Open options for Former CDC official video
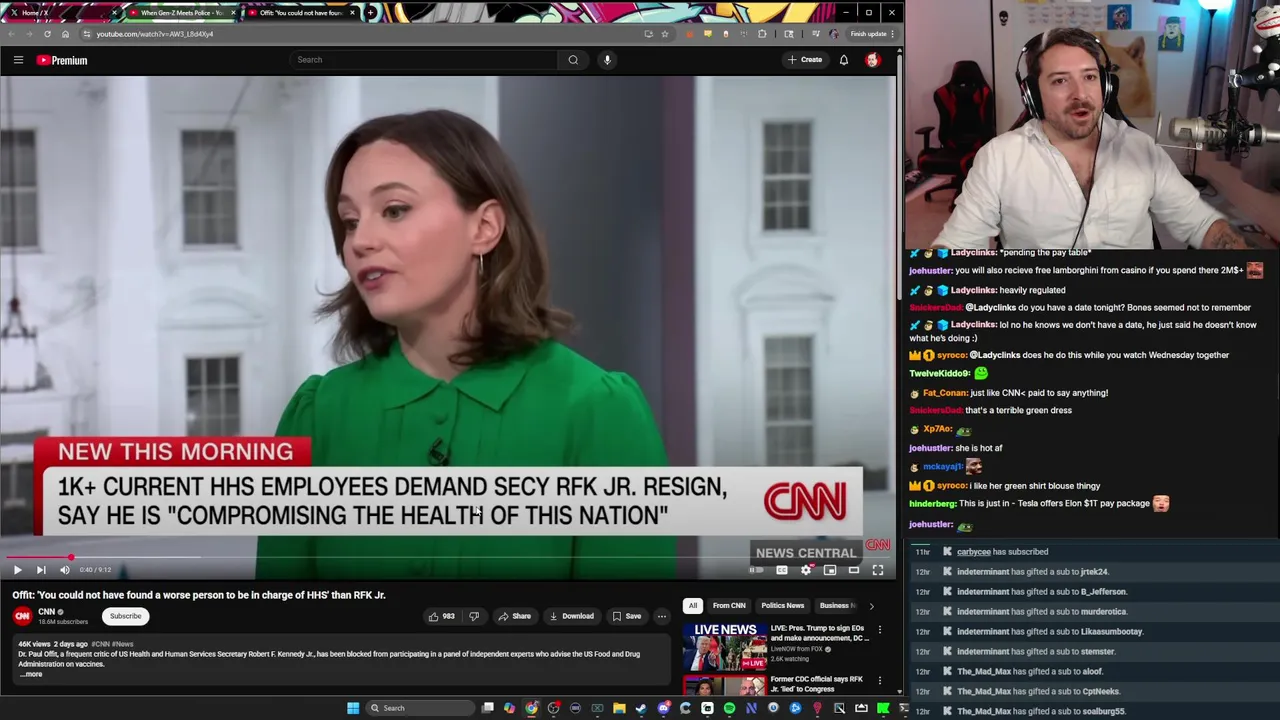 pos(880,681)
